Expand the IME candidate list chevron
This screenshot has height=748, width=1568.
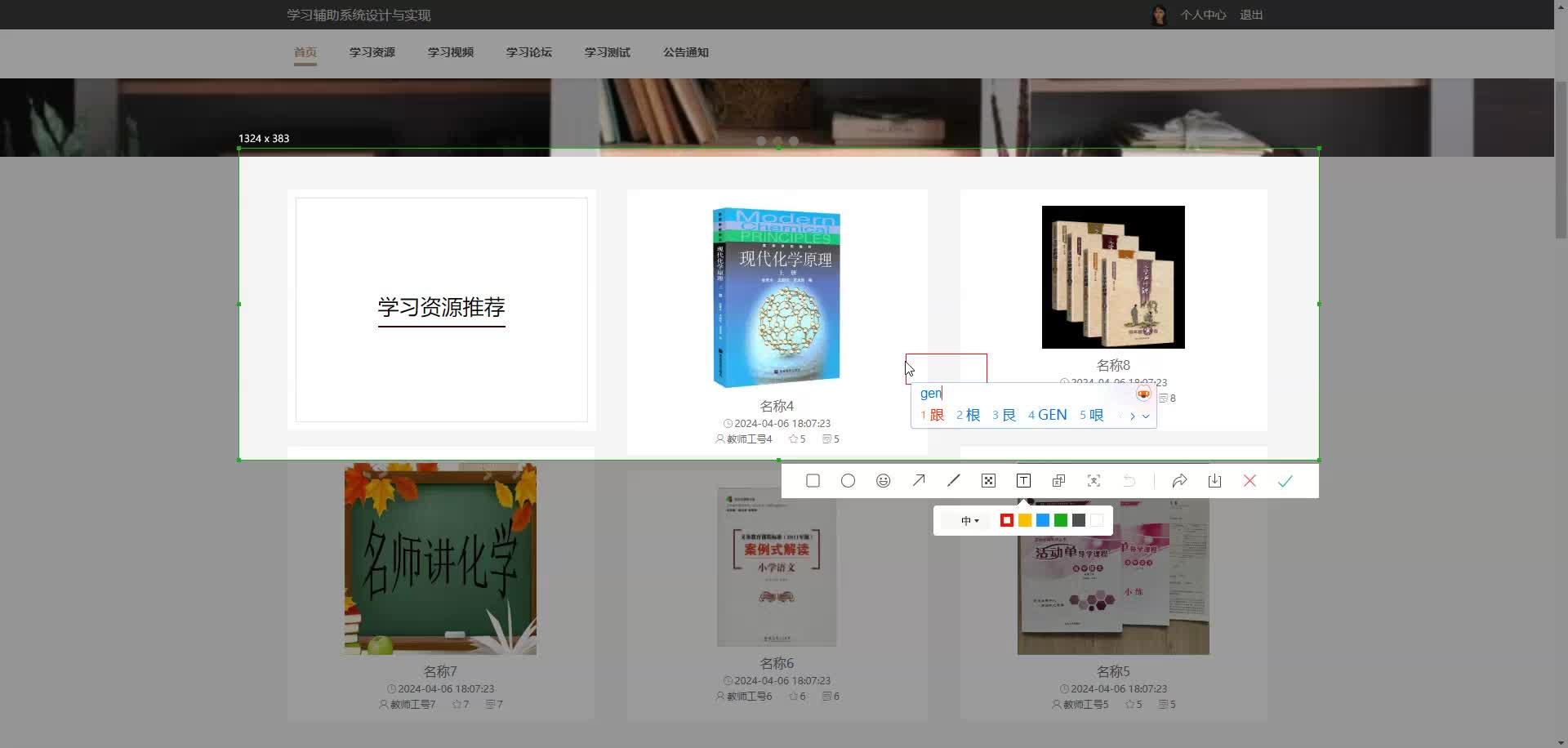coord(1146,416)
